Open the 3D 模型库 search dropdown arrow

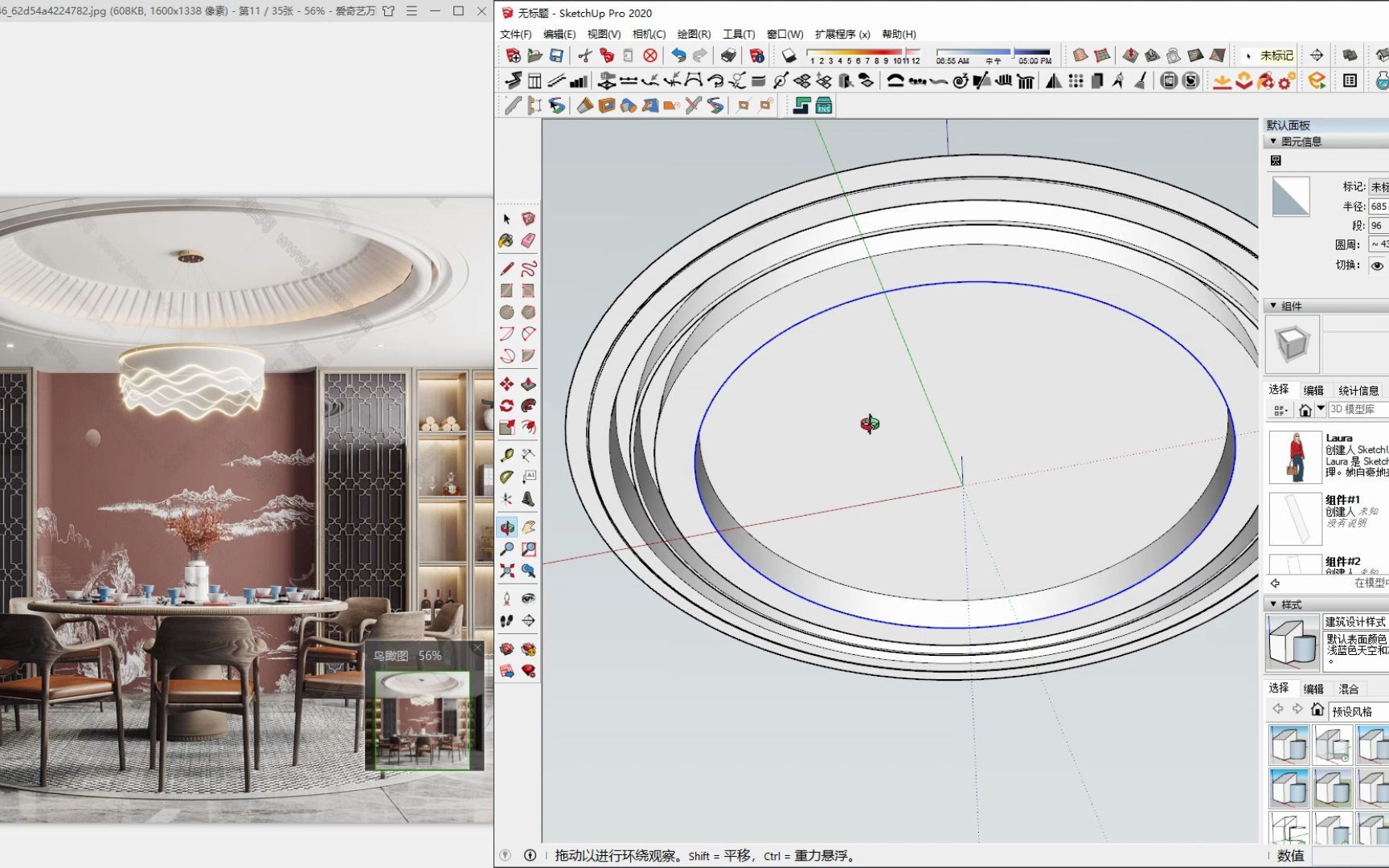(x=1321, y=409)
